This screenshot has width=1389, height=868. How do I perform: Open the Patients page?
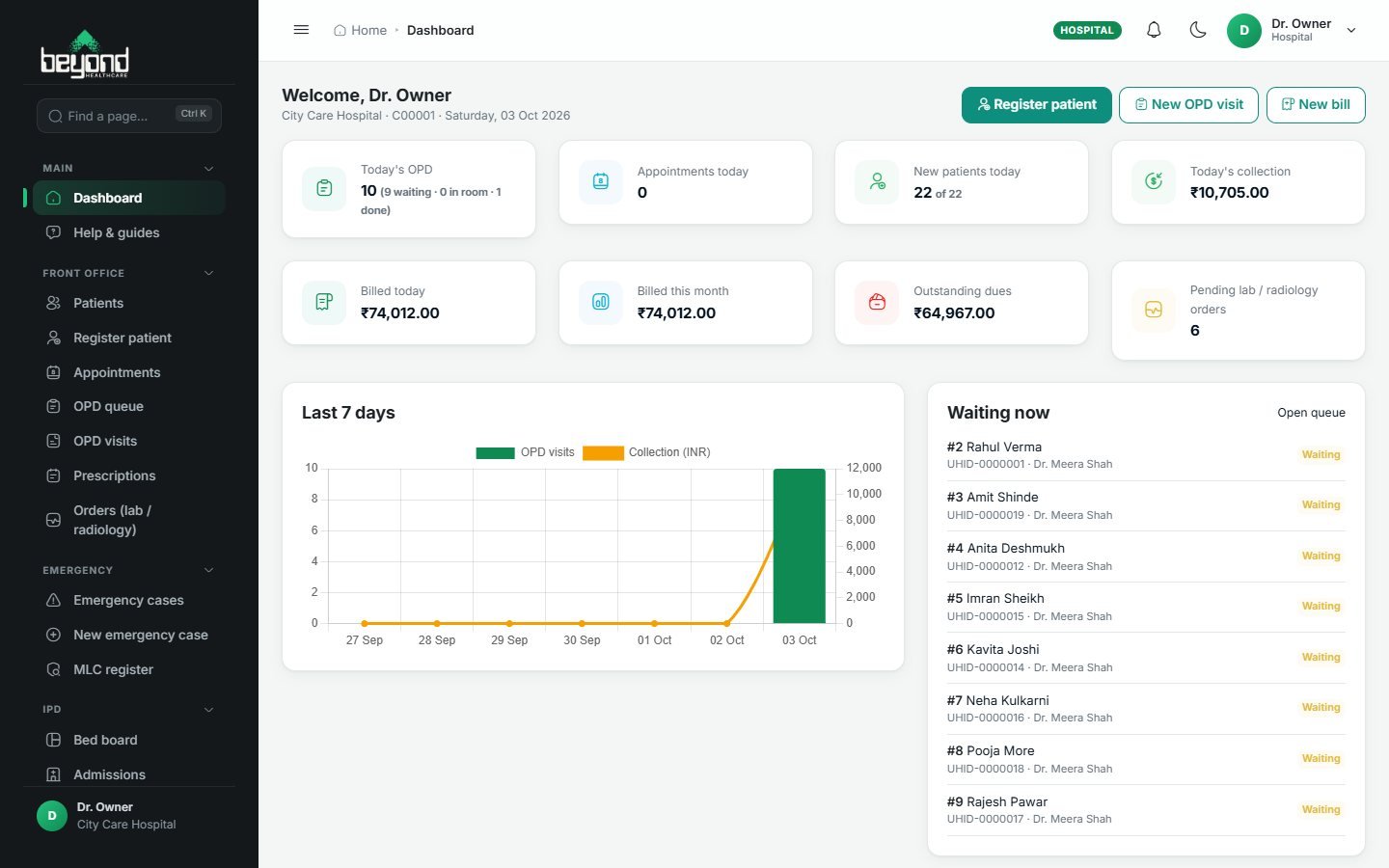pyautogui.click(x=129, y=303)
